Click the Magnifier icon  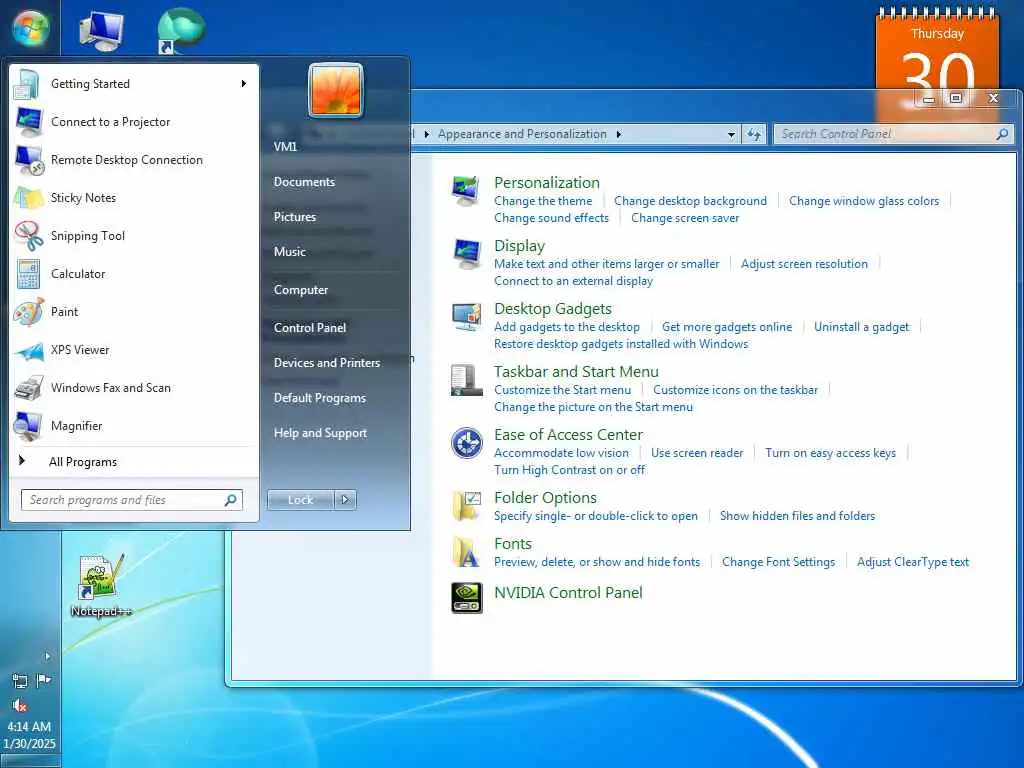pyautogui.click(x=28, y=426)
